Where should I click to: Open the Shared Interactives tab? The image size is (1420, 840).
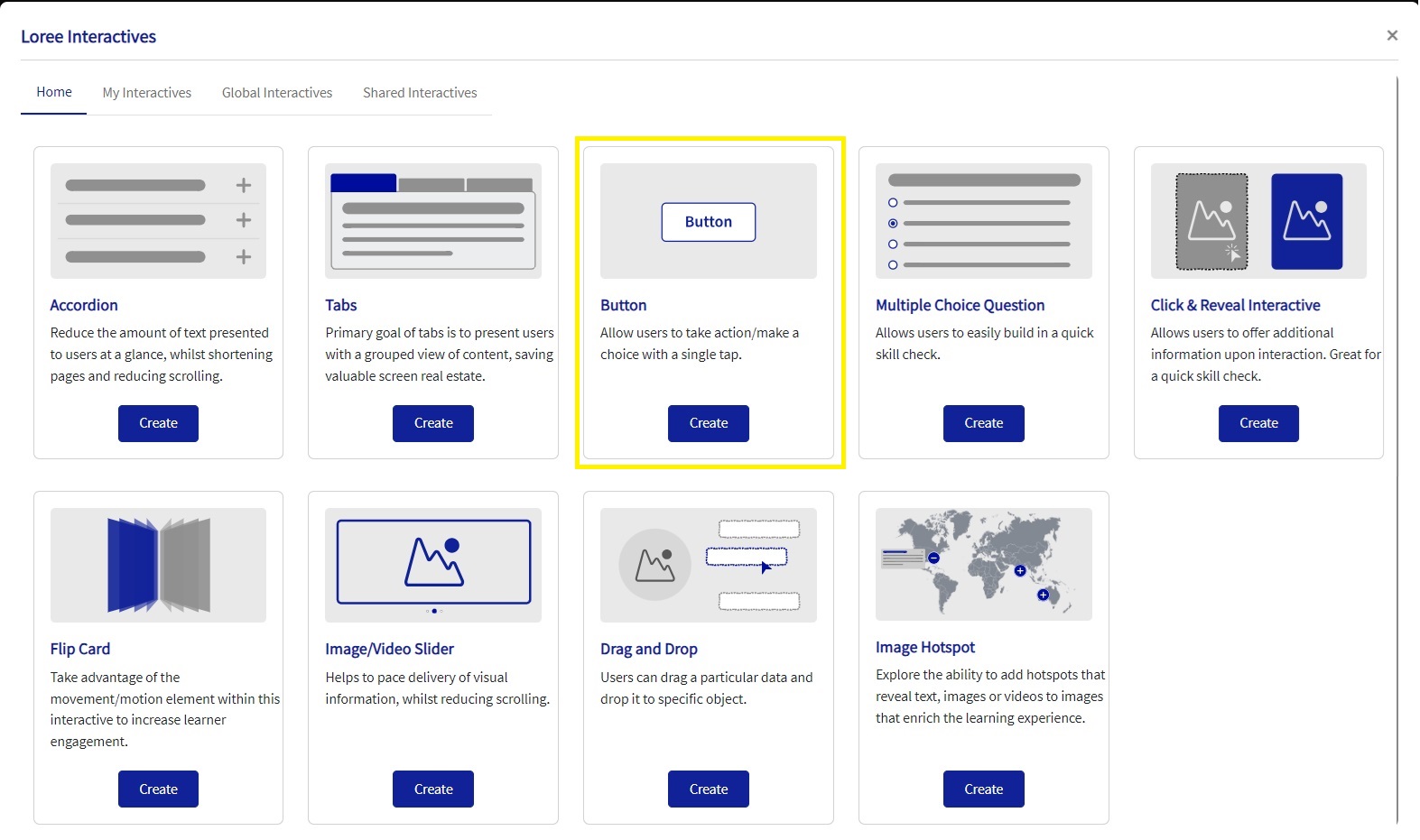click(x=420, y=93)
